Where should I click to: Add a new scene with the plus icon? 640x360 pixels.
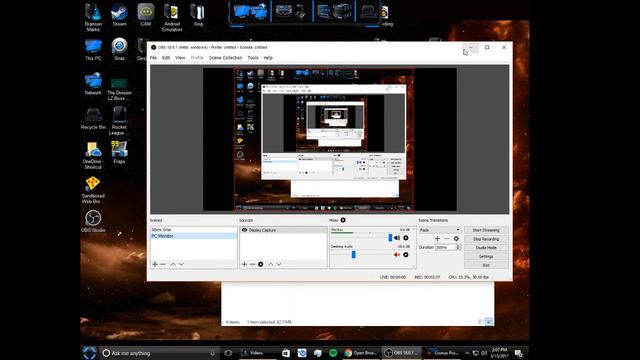155,264
